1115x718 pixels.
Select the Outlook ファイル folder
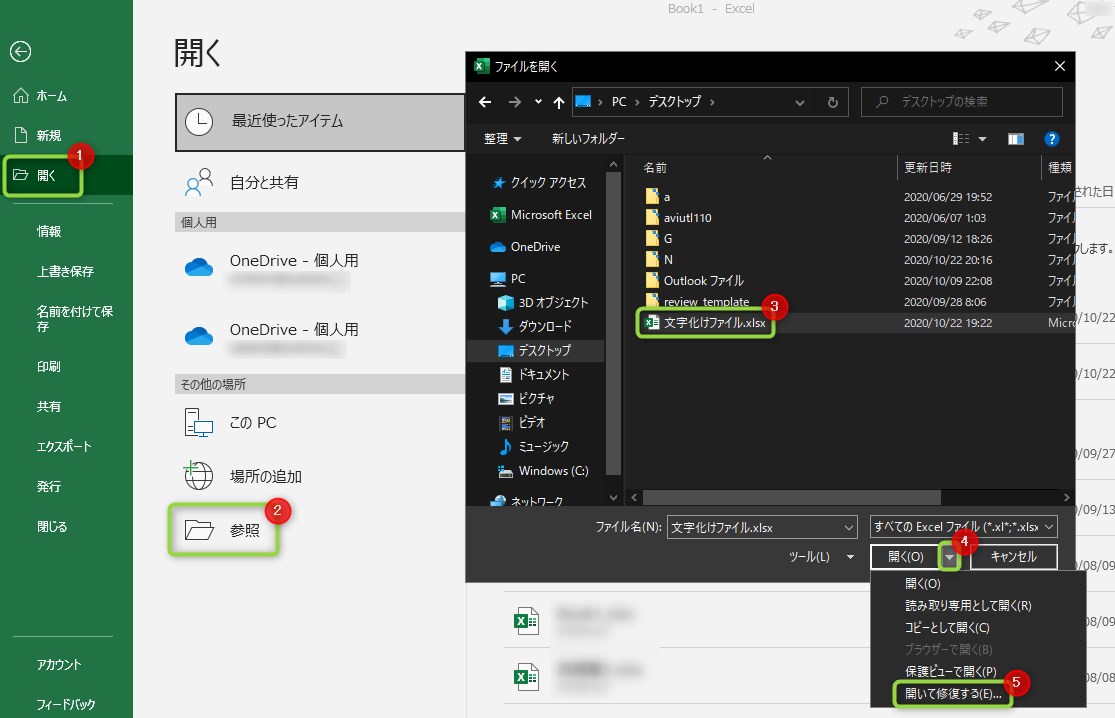(694, 281)
